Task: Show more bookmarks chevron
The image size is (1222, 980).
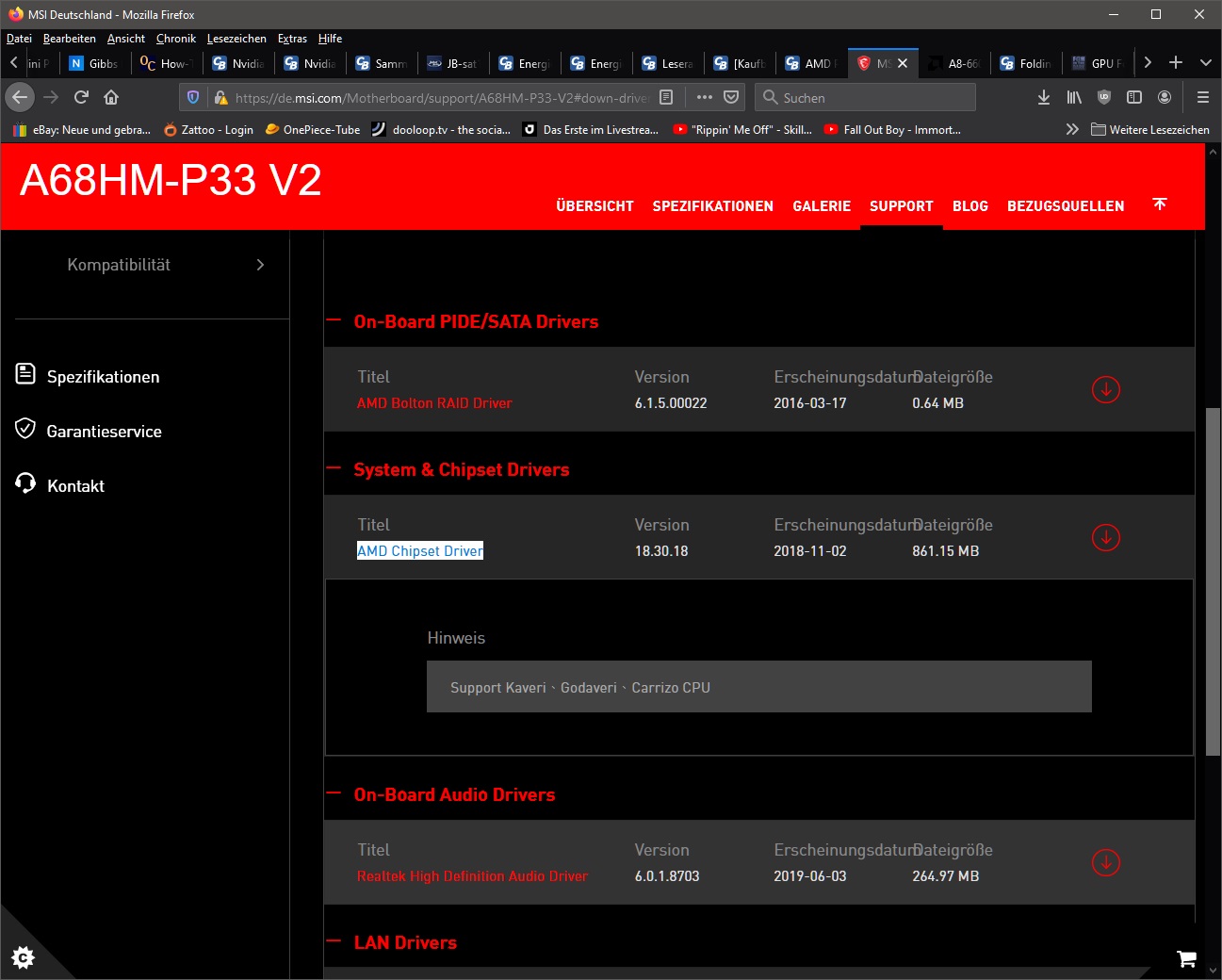Action: (1072, 129)
